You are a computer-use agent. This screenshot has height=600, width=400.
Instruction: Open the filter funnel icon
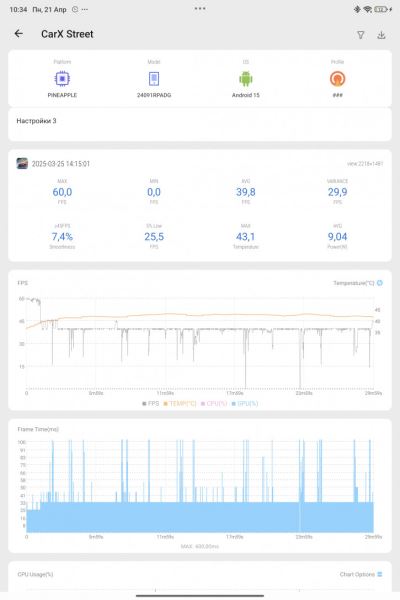coord(361,35)
